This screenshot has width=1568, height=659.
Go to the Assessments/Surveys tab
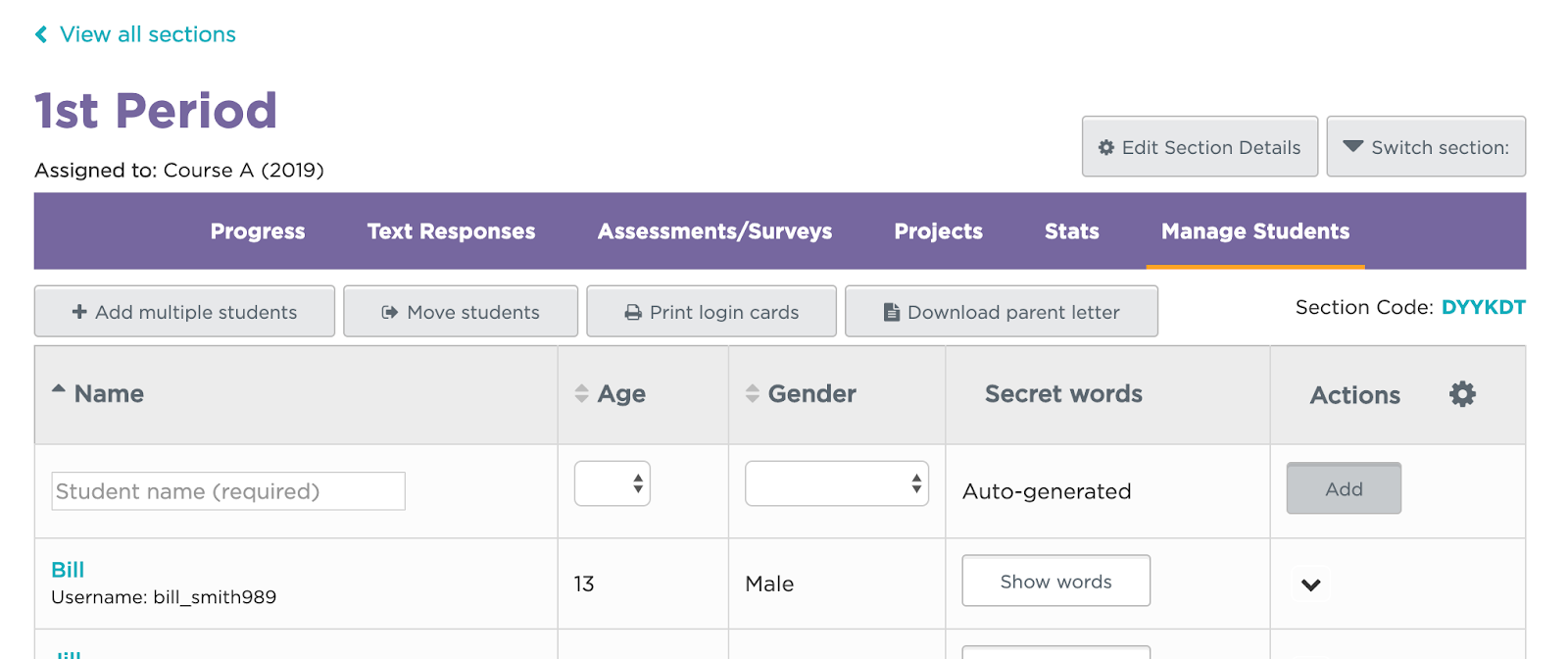tap(714, 231)
